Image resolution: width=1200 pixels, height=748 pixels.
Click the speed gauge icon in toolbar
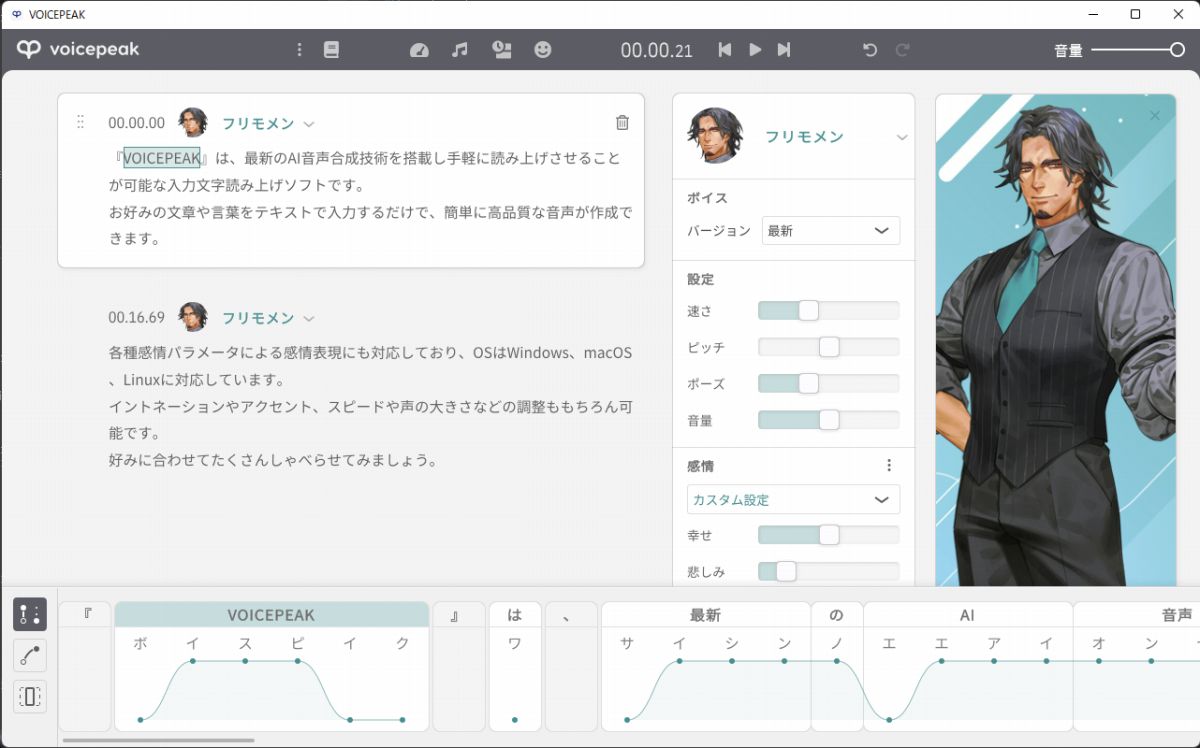point(419,50)
